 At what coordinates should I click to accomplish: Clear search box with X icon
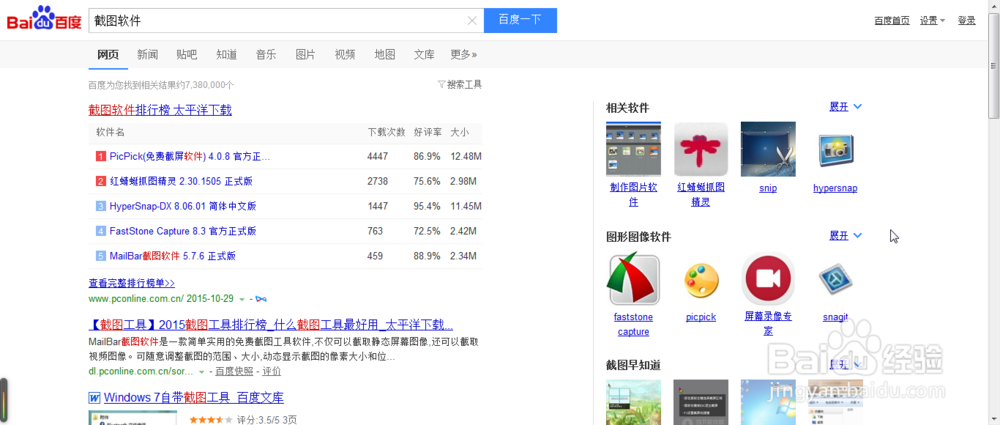click(x=472, y=20)
